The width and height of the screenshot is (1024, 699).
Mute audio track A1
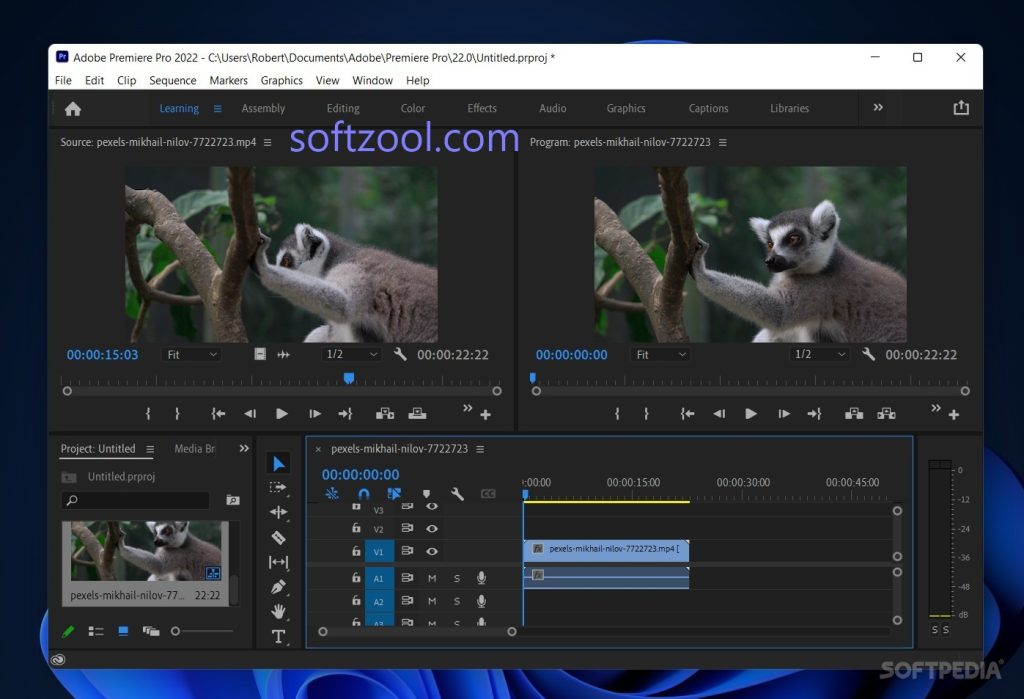(432, 577)
